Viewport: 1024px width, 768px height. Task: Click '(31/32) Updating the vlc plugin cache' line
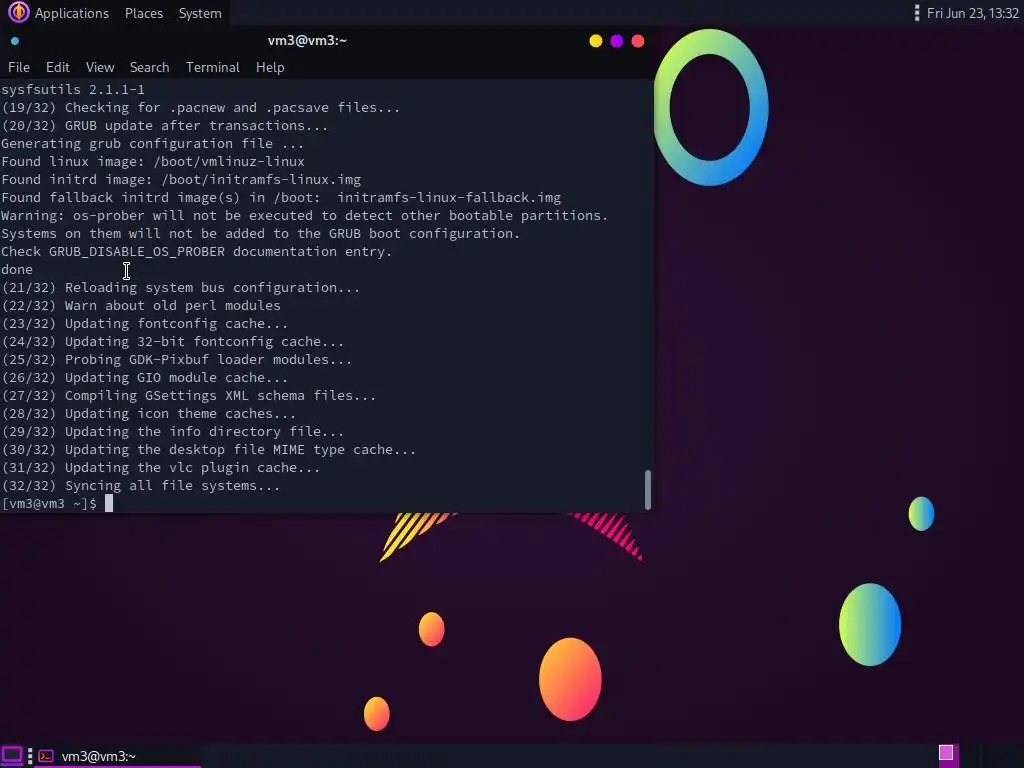(x=161, y=468)
